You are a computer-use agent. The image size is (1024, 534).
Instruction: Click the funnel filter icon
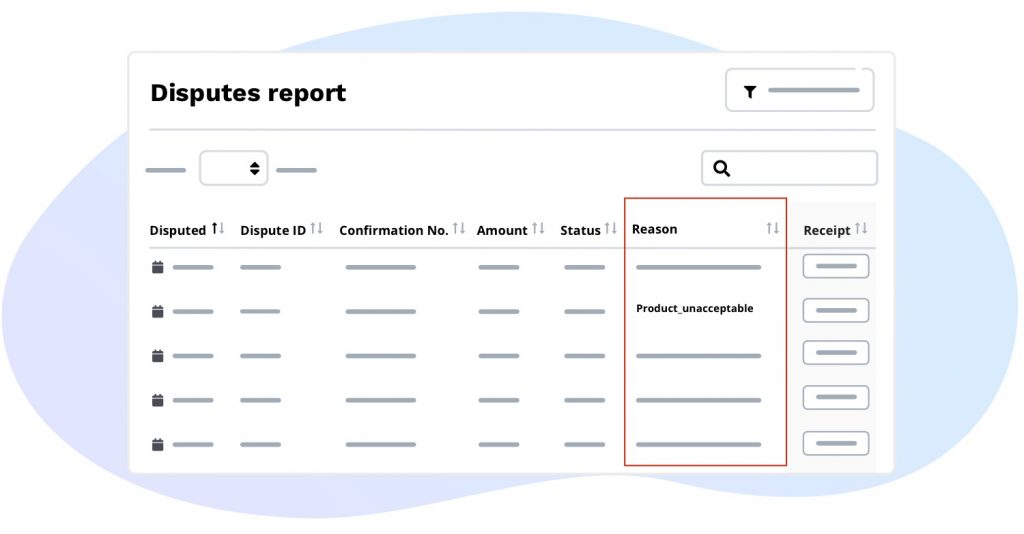[750, 91]
